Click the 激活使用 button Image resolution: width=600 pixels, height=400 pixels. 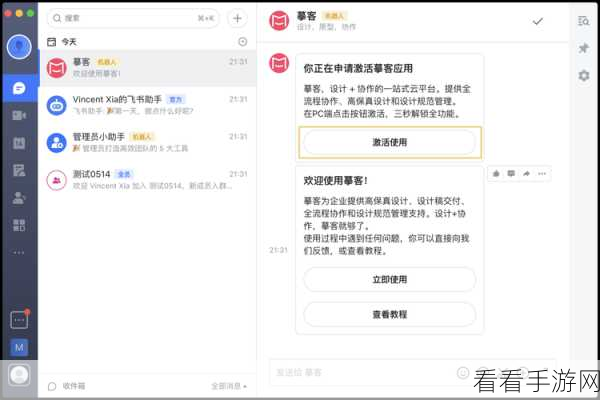pos(390,142)
